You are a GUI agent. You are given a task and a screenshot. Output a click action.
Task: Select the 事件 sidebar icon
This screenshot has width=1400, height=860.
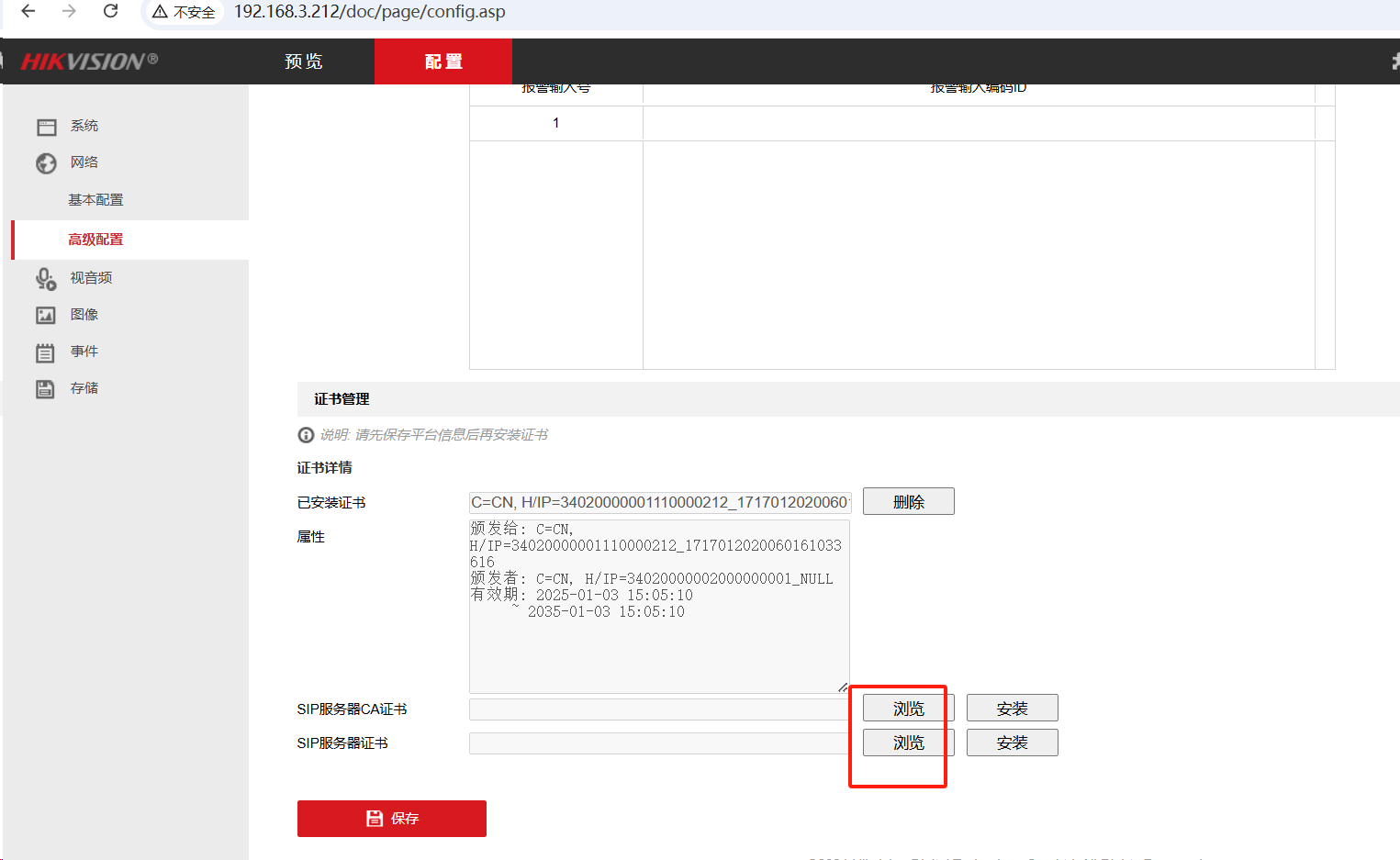coord(84,351)
